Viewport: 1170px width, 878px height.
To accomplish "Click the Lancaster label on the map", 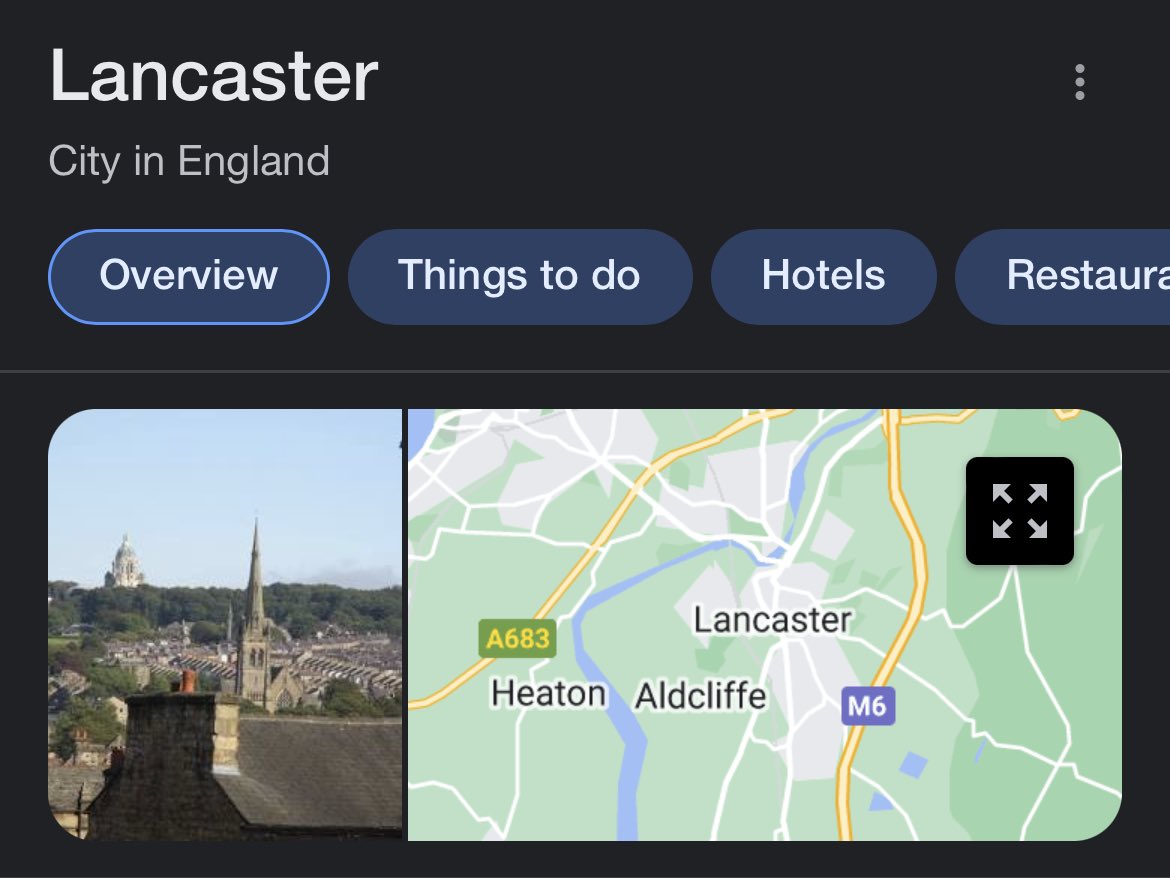I will (772, 619).
